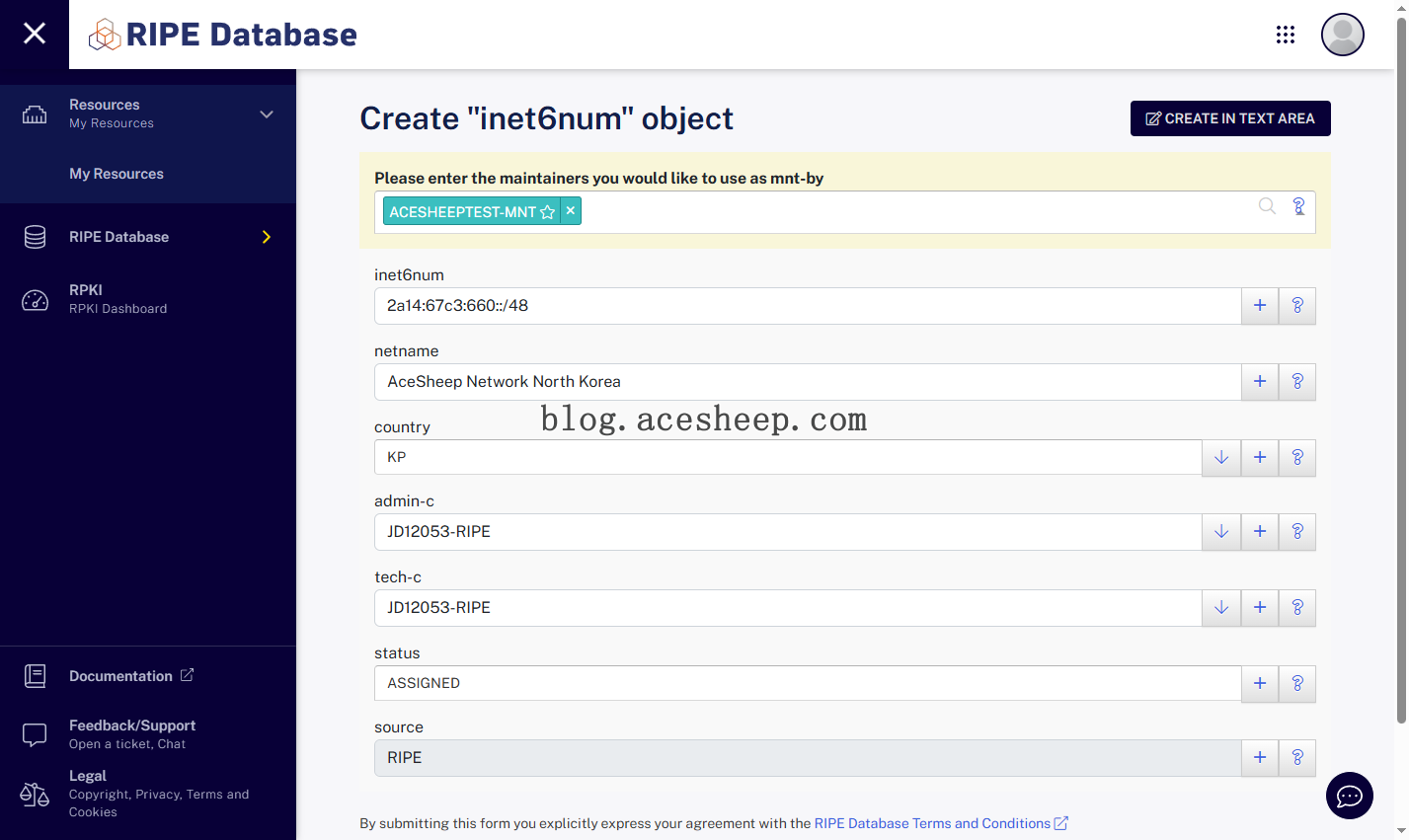Click Create in Text Area button
1409x840 pixels.
tap(1229, 118)
